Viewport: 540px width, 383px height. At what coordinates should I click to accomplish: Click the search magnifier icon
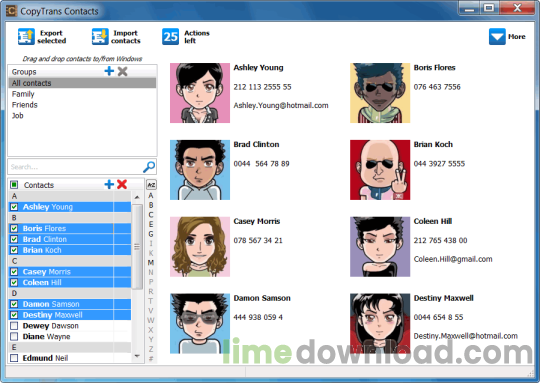pos(149,167)
